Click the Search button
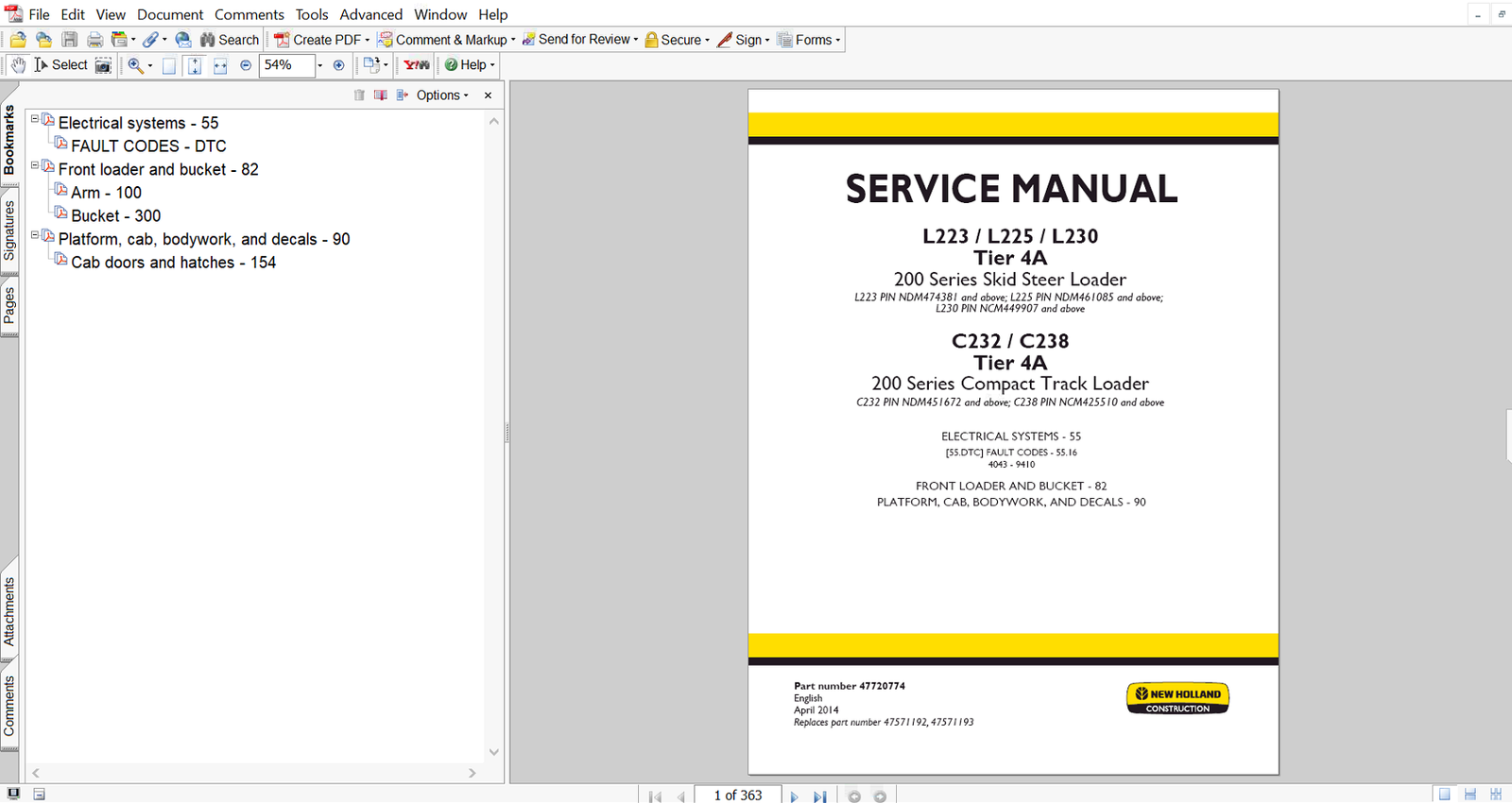Viewport: 1512px width, 803px height. tap(230, 40)
